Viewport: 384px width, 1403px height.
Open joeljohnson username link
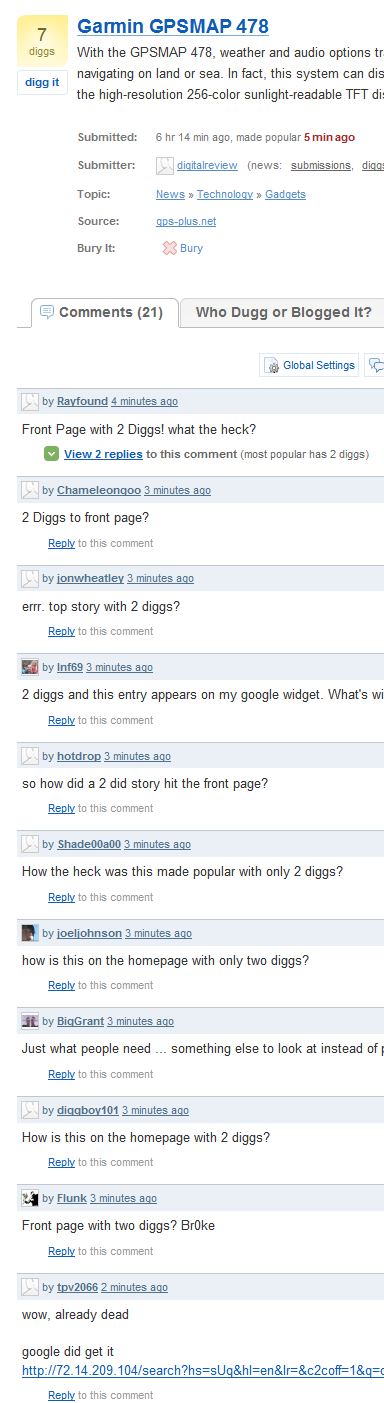89,933
